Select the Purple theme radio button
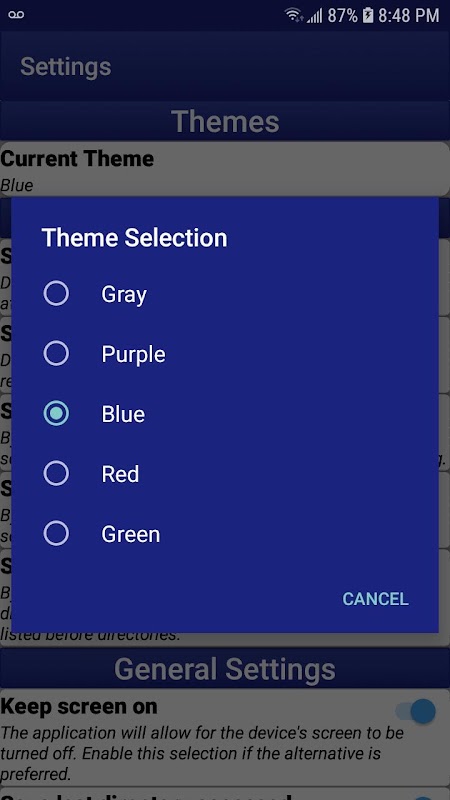The width and height of the screenshot is (450, 800). (56, 354)
